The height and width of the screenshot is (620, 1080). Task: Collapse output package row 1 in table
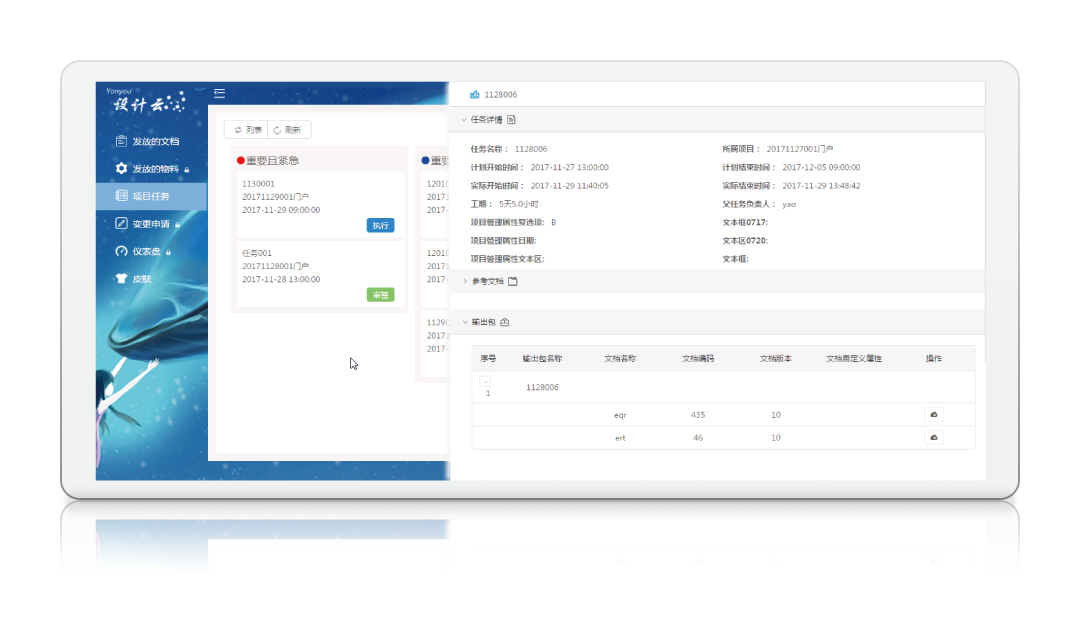pyautogui.click(x=485, y=381)
